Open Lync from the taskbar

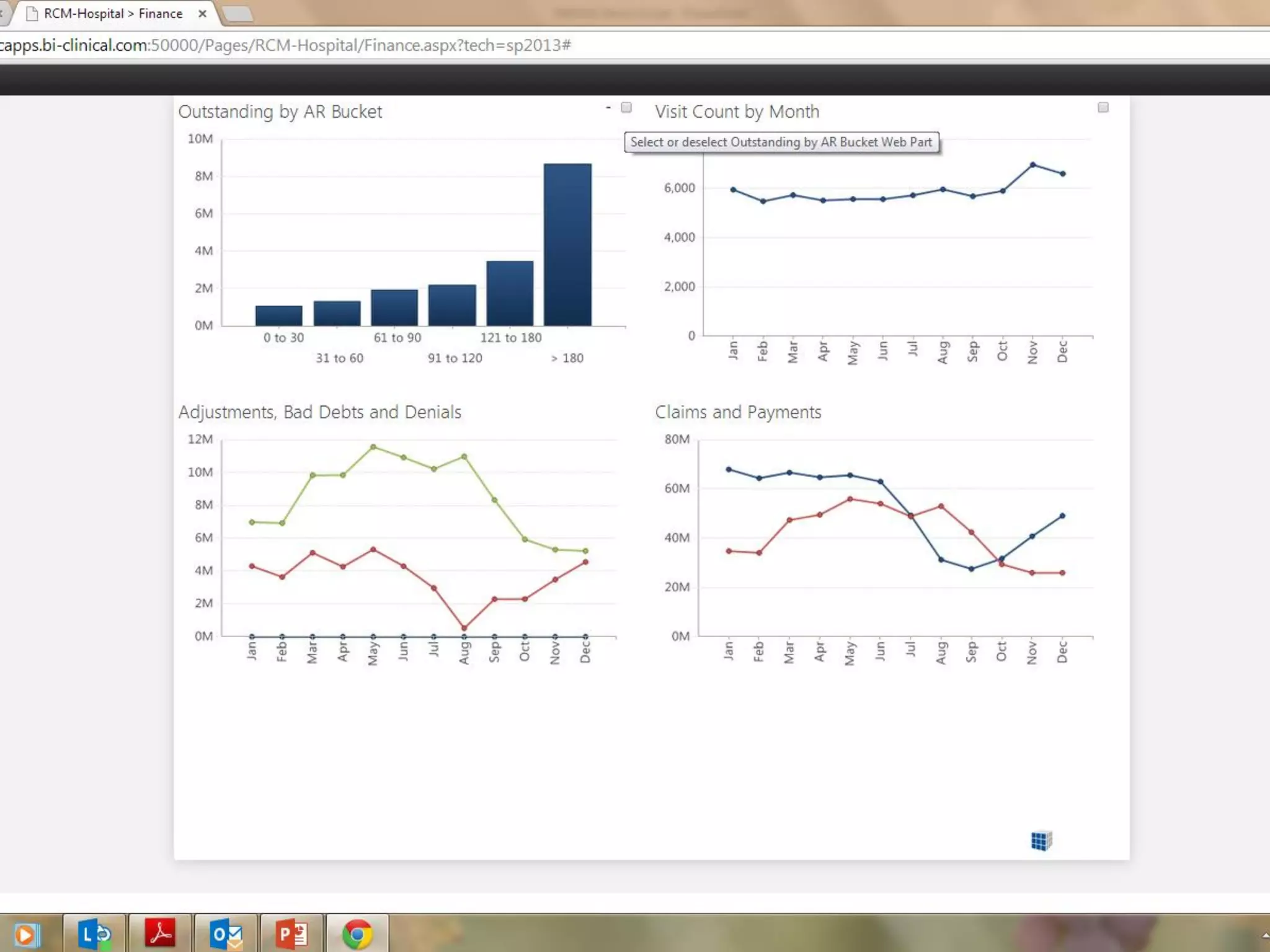click(x=94, y=933)
